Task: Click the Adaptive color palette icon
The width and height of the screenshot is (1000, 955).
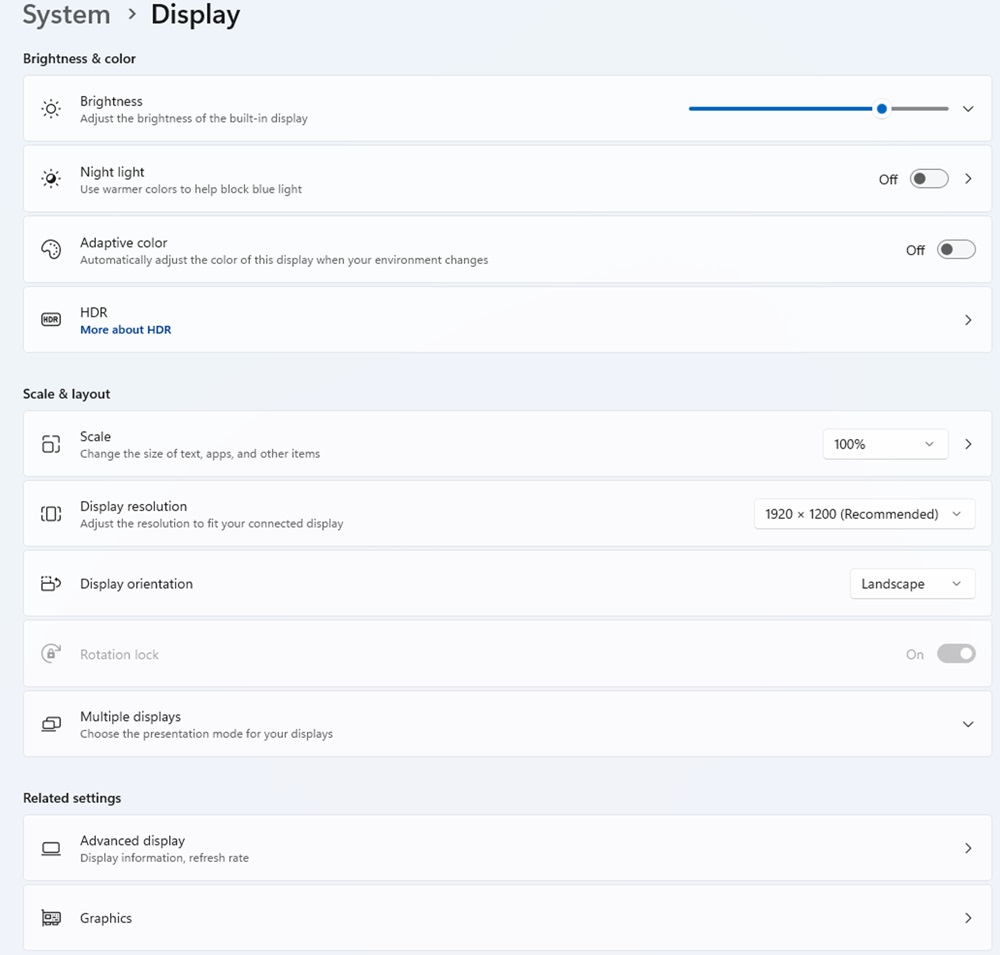Action: click(51, 250)
